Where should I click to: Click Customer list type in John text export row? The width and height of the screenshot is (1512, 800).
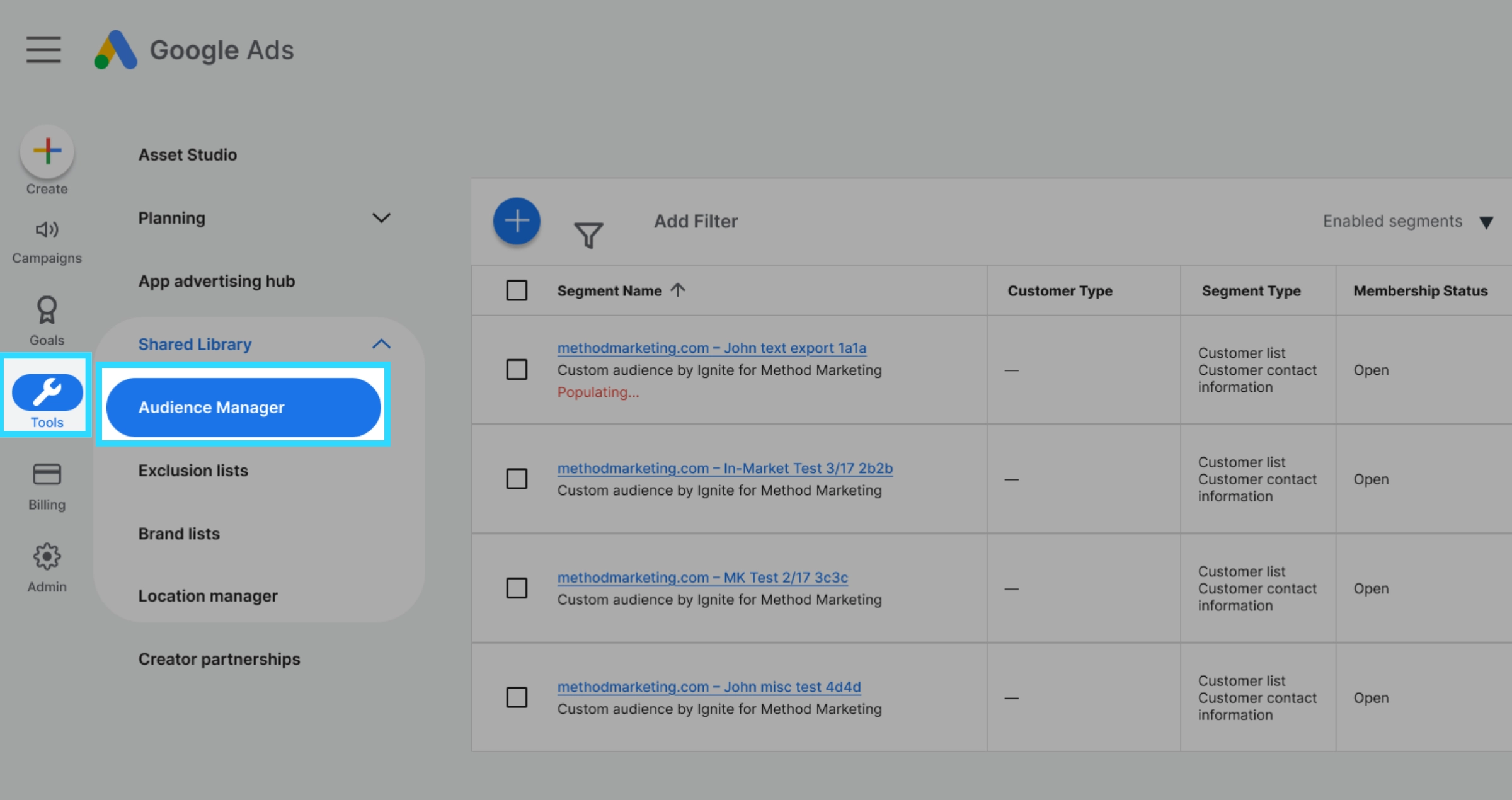[1241, 353]
